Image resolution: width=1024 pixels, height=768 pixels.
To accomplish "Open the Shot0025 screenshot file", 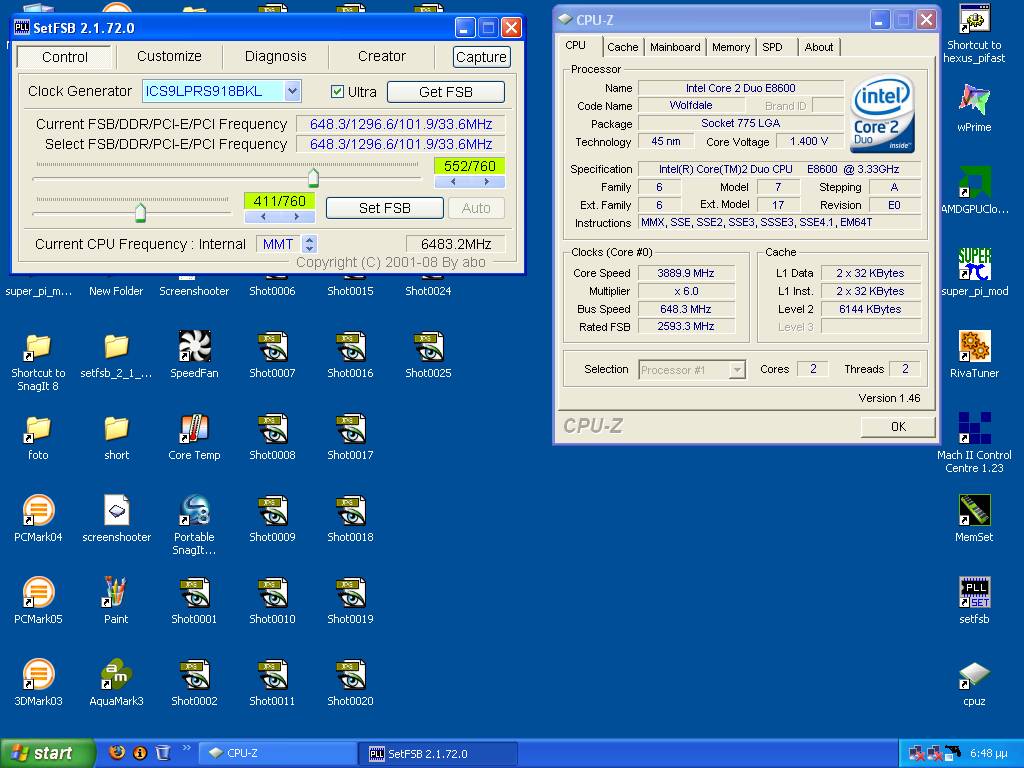I will [x=428, y=346].
